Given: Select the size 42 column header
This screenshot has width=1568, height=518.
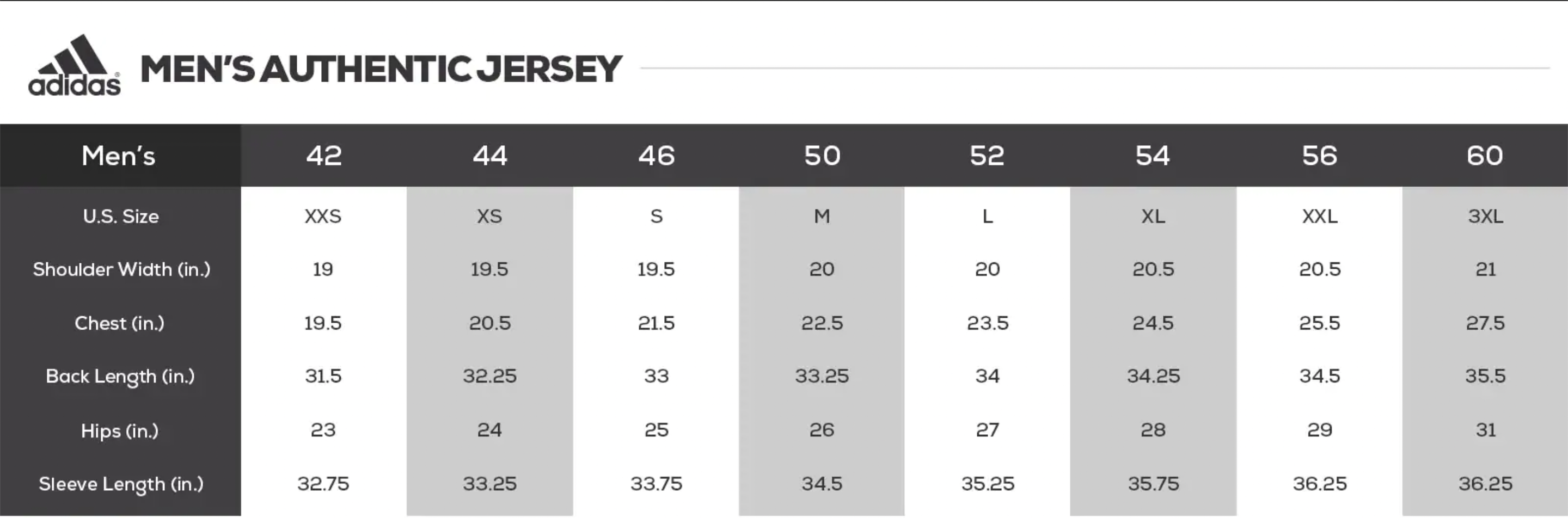Looking at the screenshot, I should coord(324,156).
